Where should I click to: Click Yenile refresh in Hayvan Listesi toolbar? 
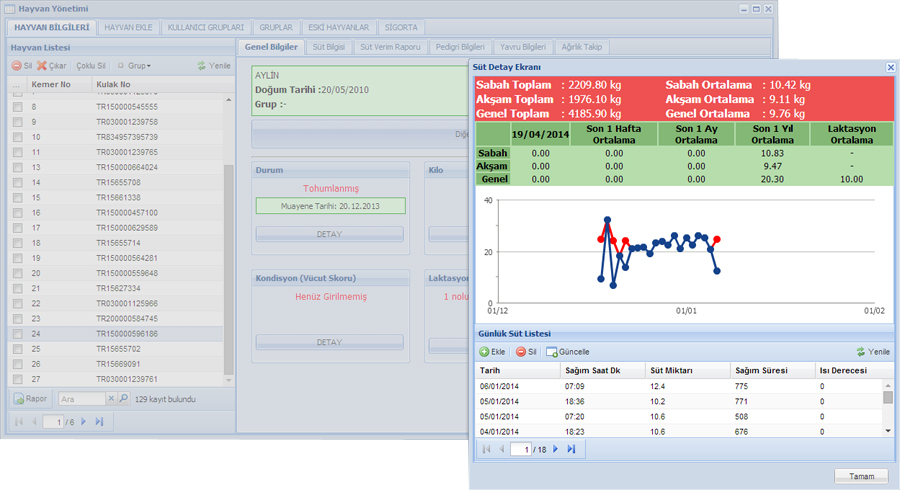point(214,66)
